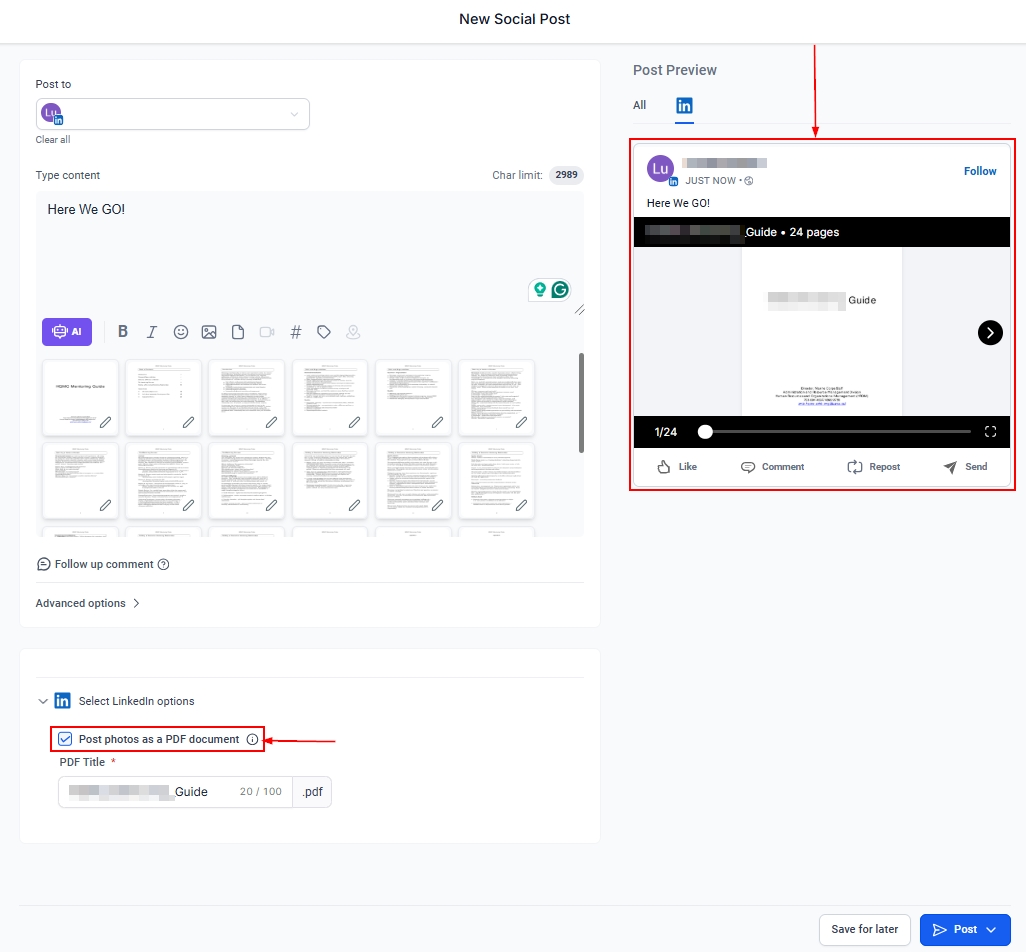Screen dimensions: 1026x952
Task: Click the tag icon in the editor toolbar
Action: tap(324, 332)
